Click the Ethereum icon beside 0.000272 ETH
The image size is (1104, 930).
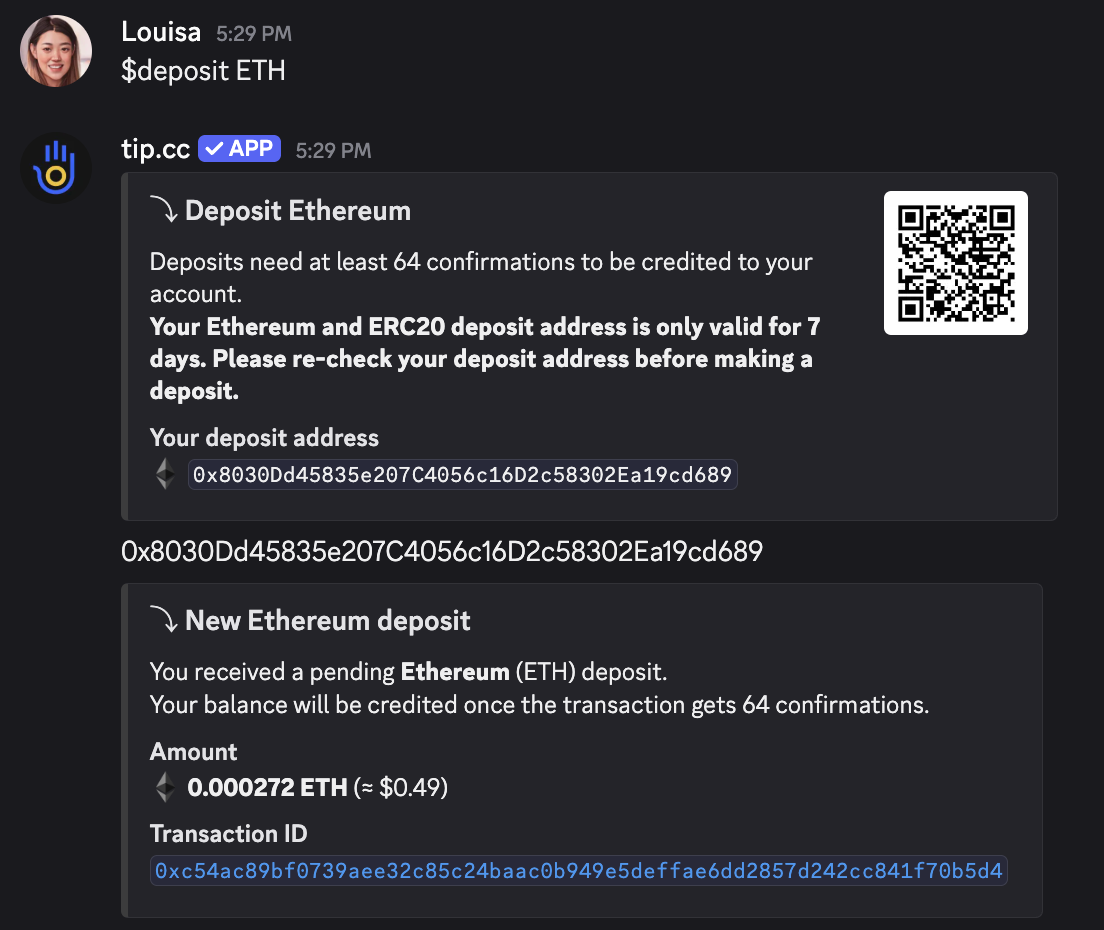coord(165,787)
